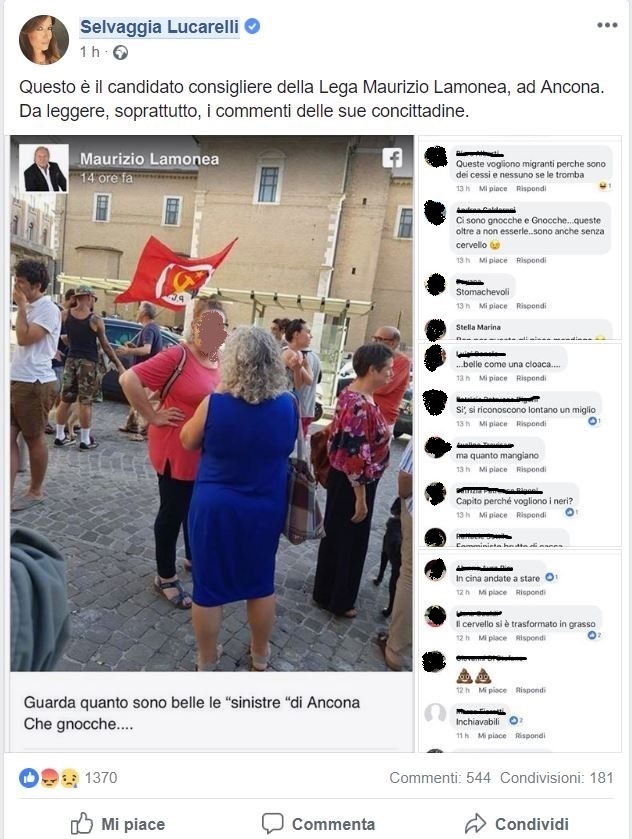
Task: Open the bottom comments screenshot with poop emojis
Action: tap(520, 651)
